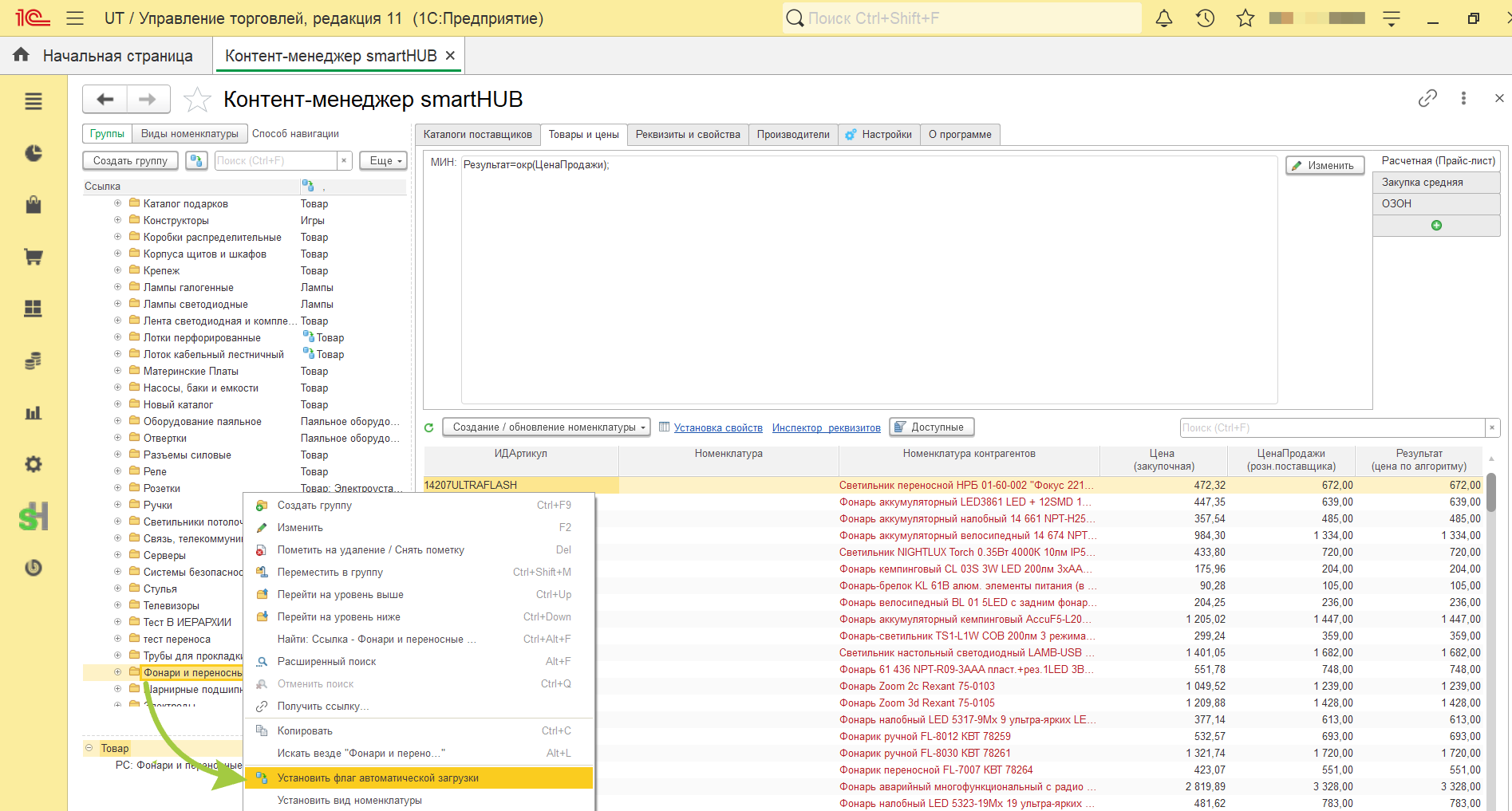Expand the Розетки tree folder
Viewport: 1512px width, 811px height.
[x=118, y=488]
